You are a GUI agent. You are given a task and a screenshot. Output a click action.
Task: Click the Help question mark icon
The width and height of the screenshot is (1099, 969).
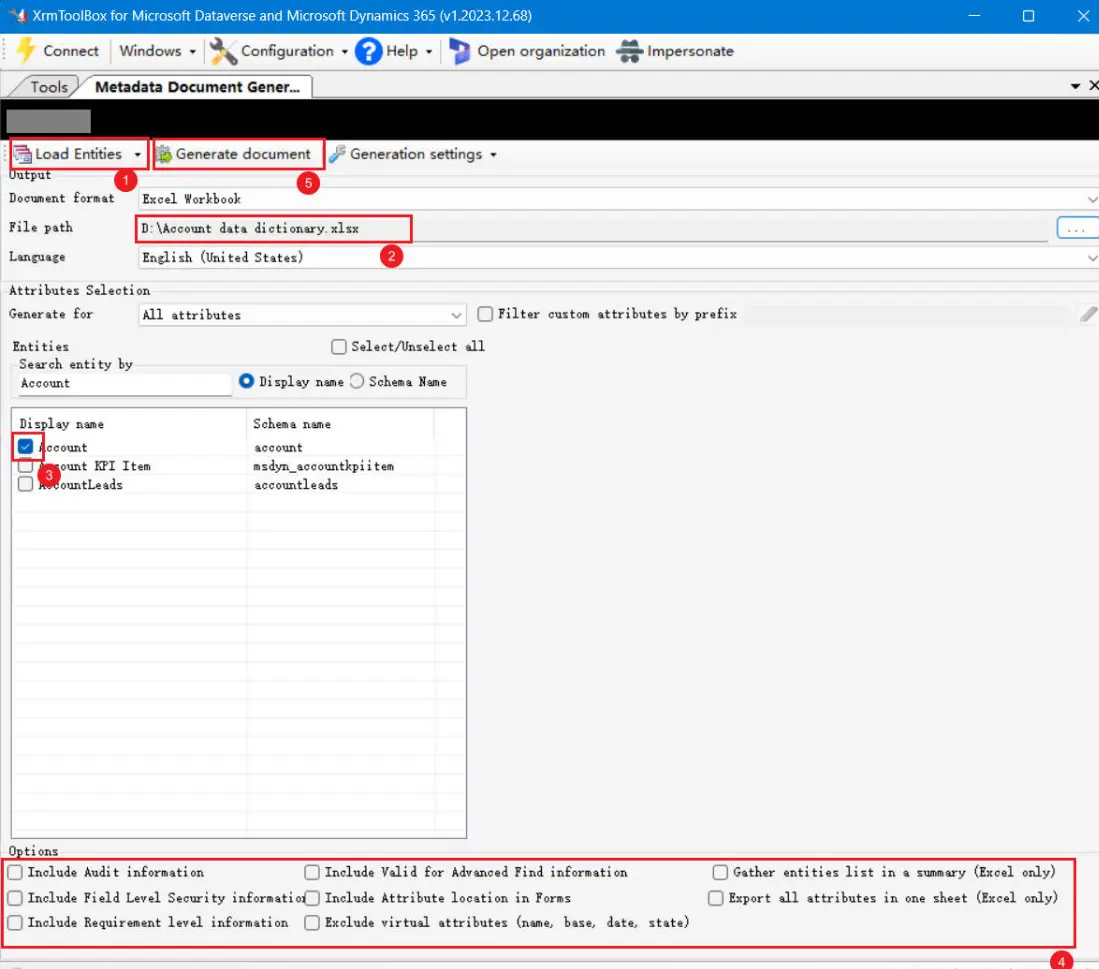[369, 50]
